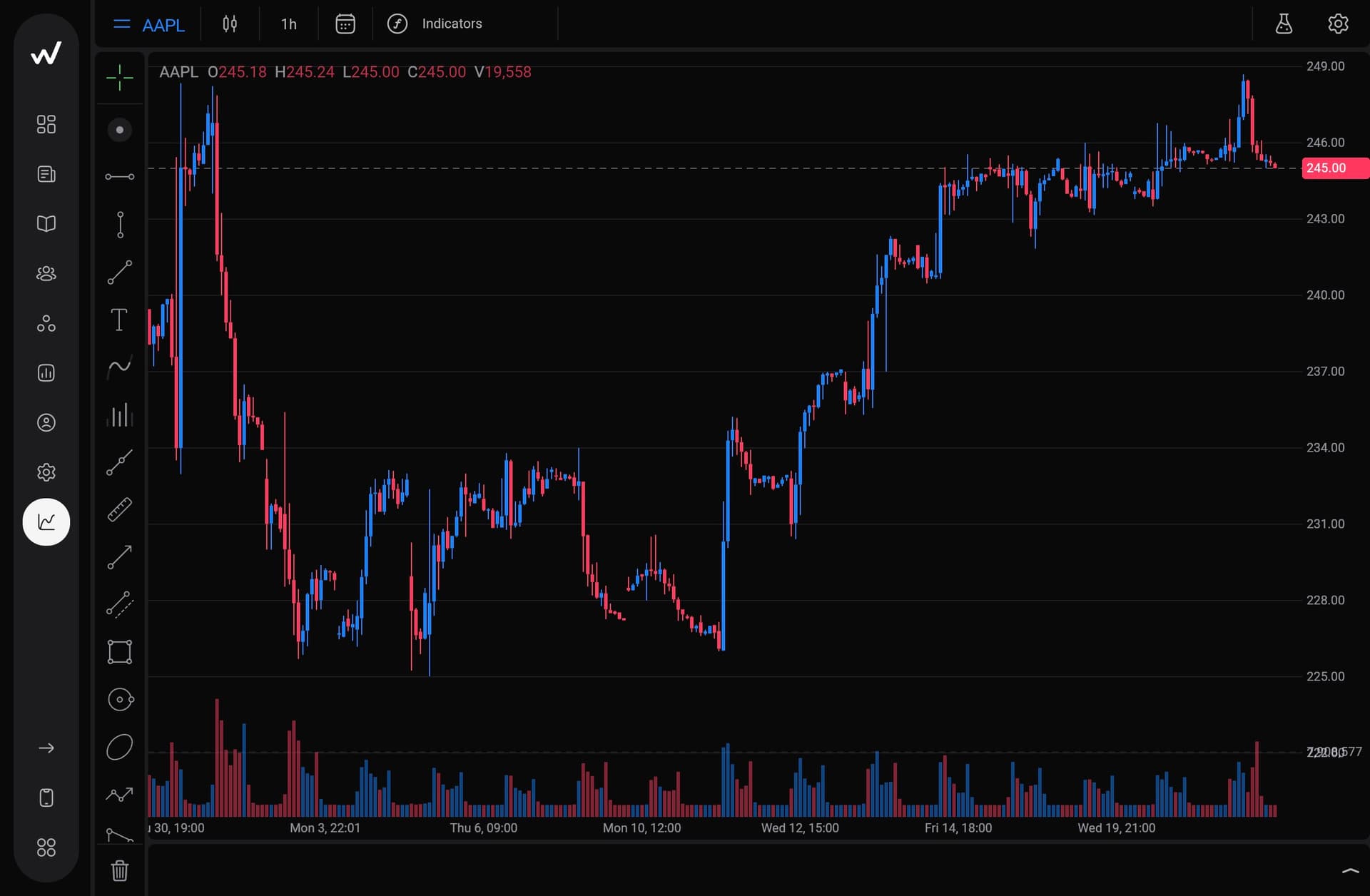Screen dimensions: 1370x896
Task: Click the 231.00 price axis label
Action: (1325, 524)
